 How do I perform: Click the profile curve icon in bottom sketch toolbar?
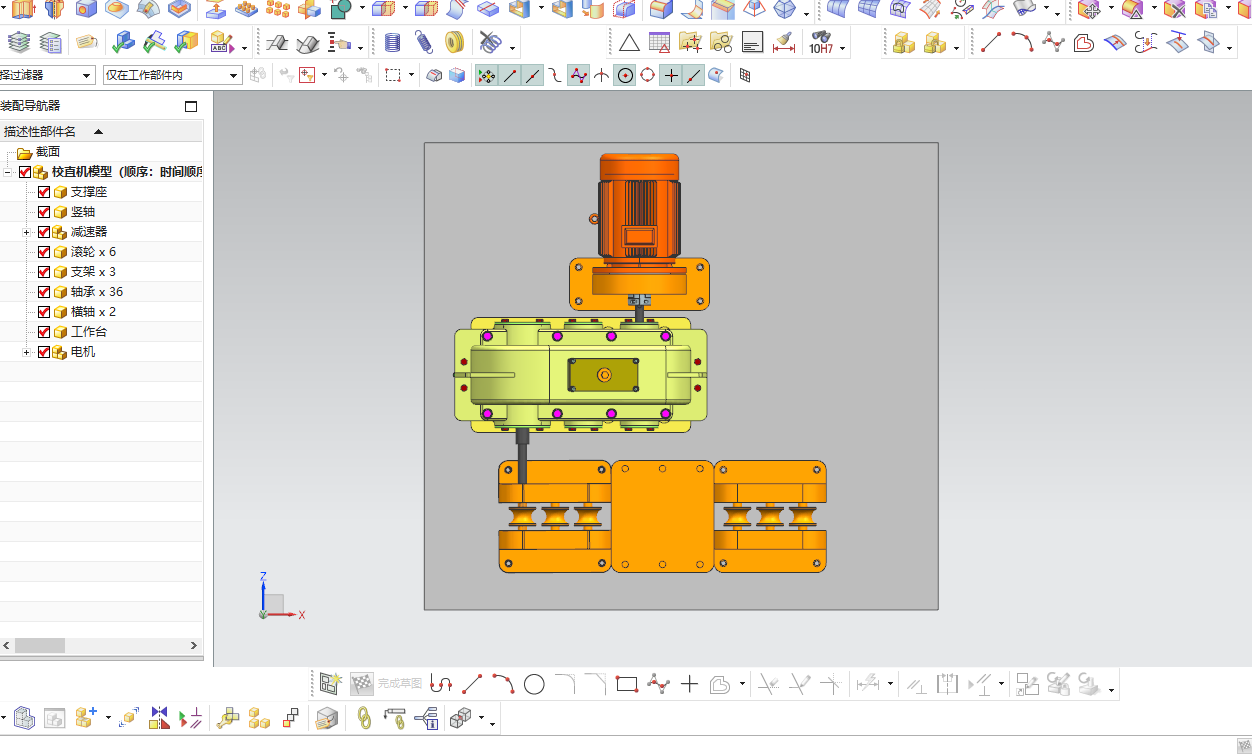[442, 685]
